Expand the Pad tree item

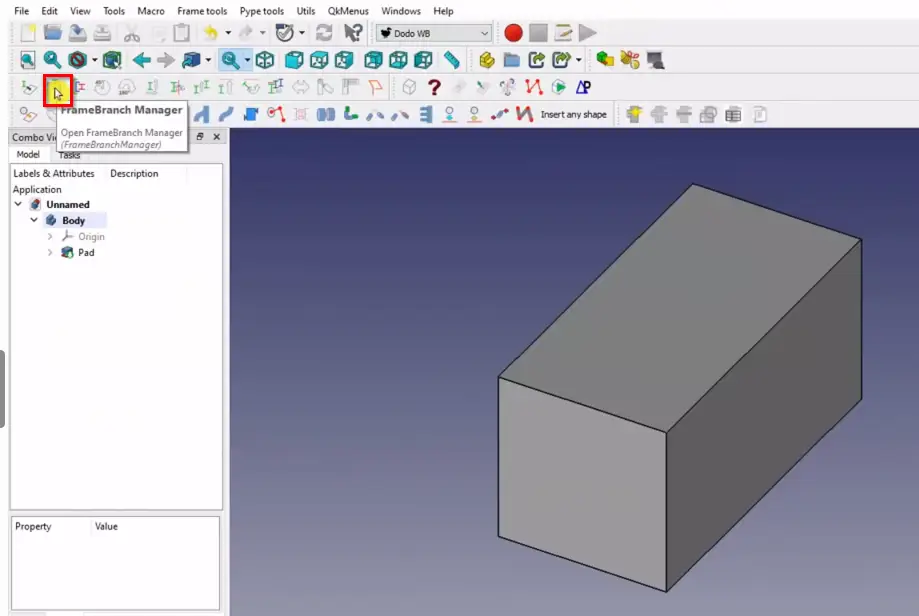click(51, 253)
